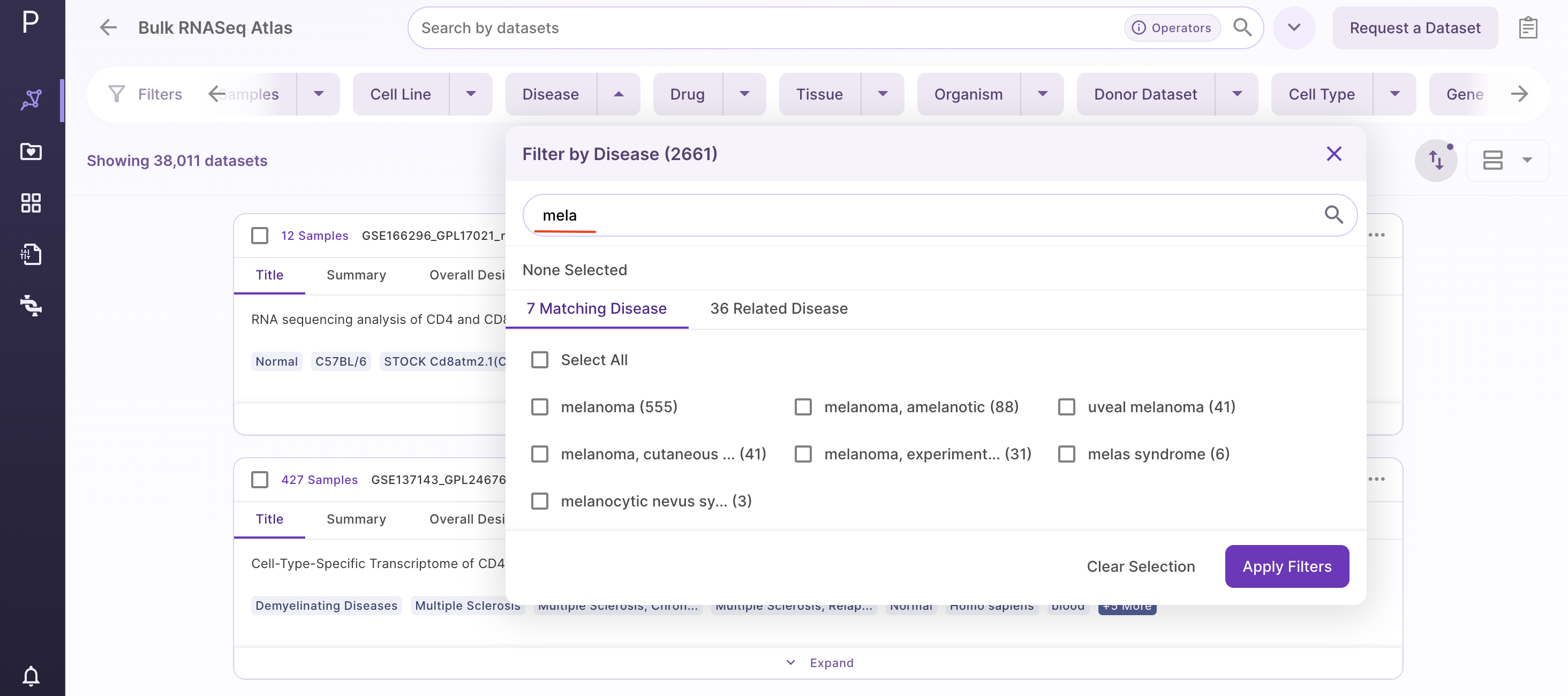Toggle the Select All checkbox
Screen dimensions: 1568x696
click(x=539, y=360)
